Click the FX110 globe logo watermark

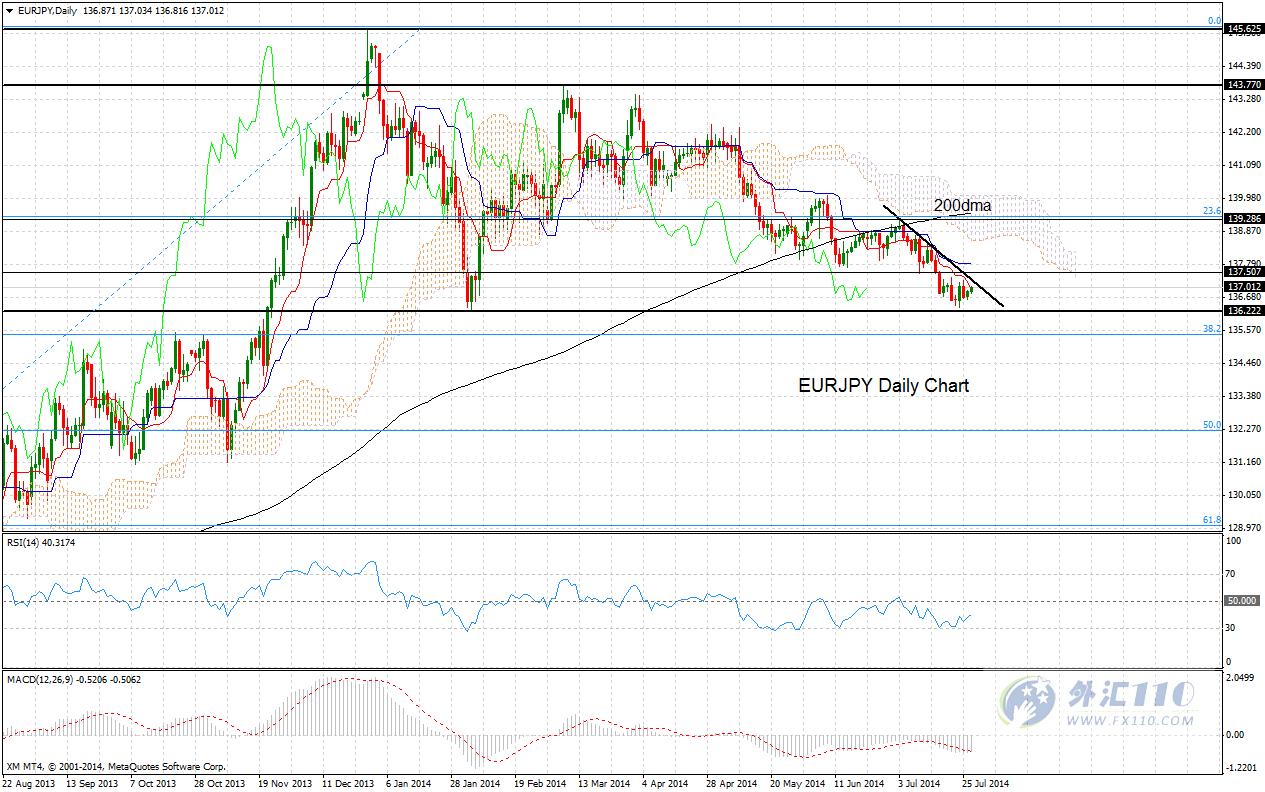tap(1029, 698)
